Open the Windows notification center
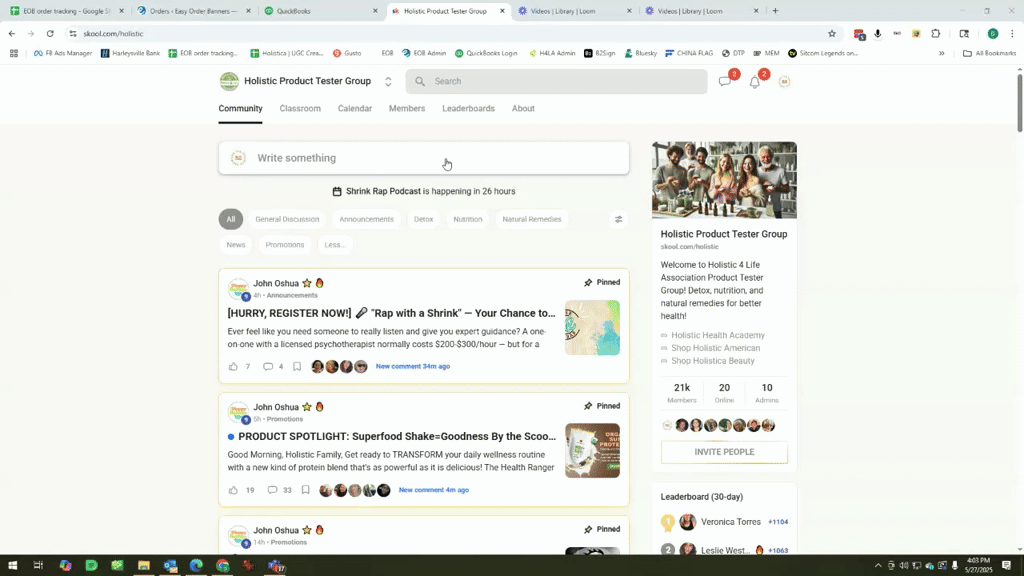1024x576 pixels. pos(1006,566)
